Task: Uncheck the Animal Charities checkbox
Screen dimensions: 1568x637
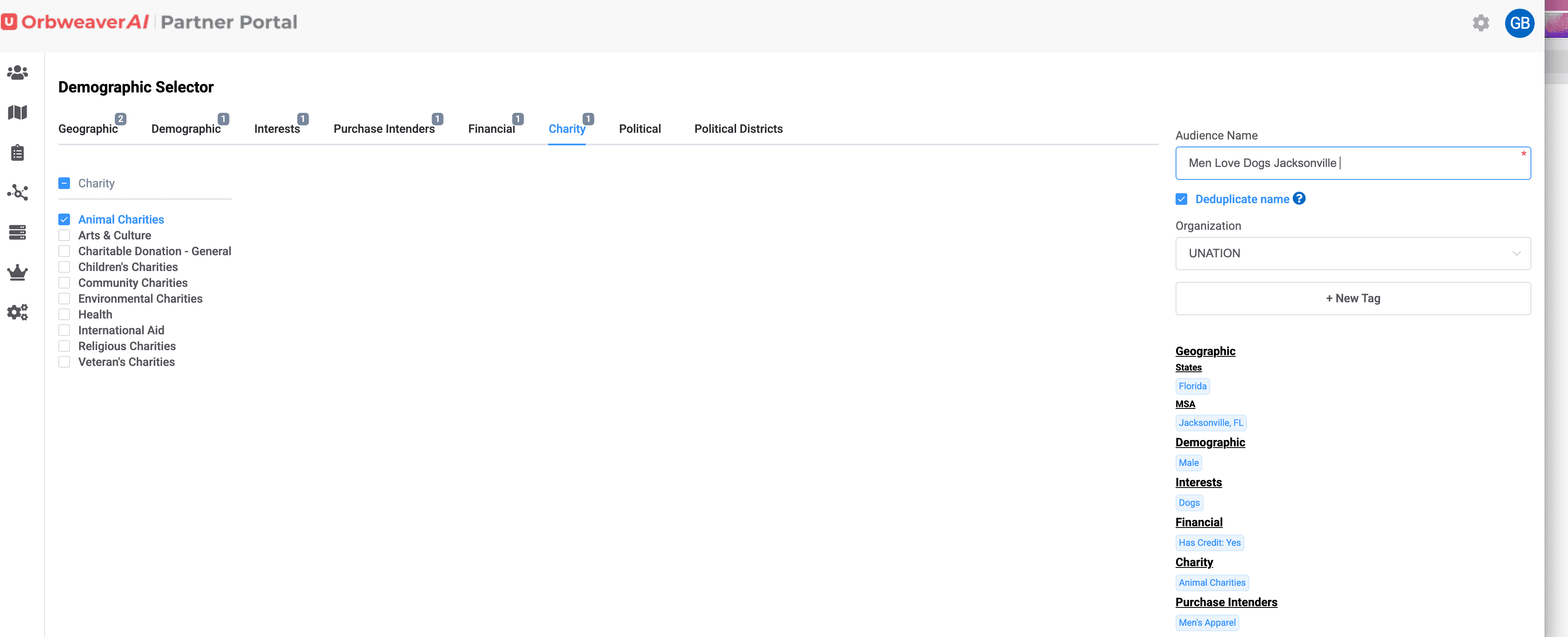Action: click(65, 220)
